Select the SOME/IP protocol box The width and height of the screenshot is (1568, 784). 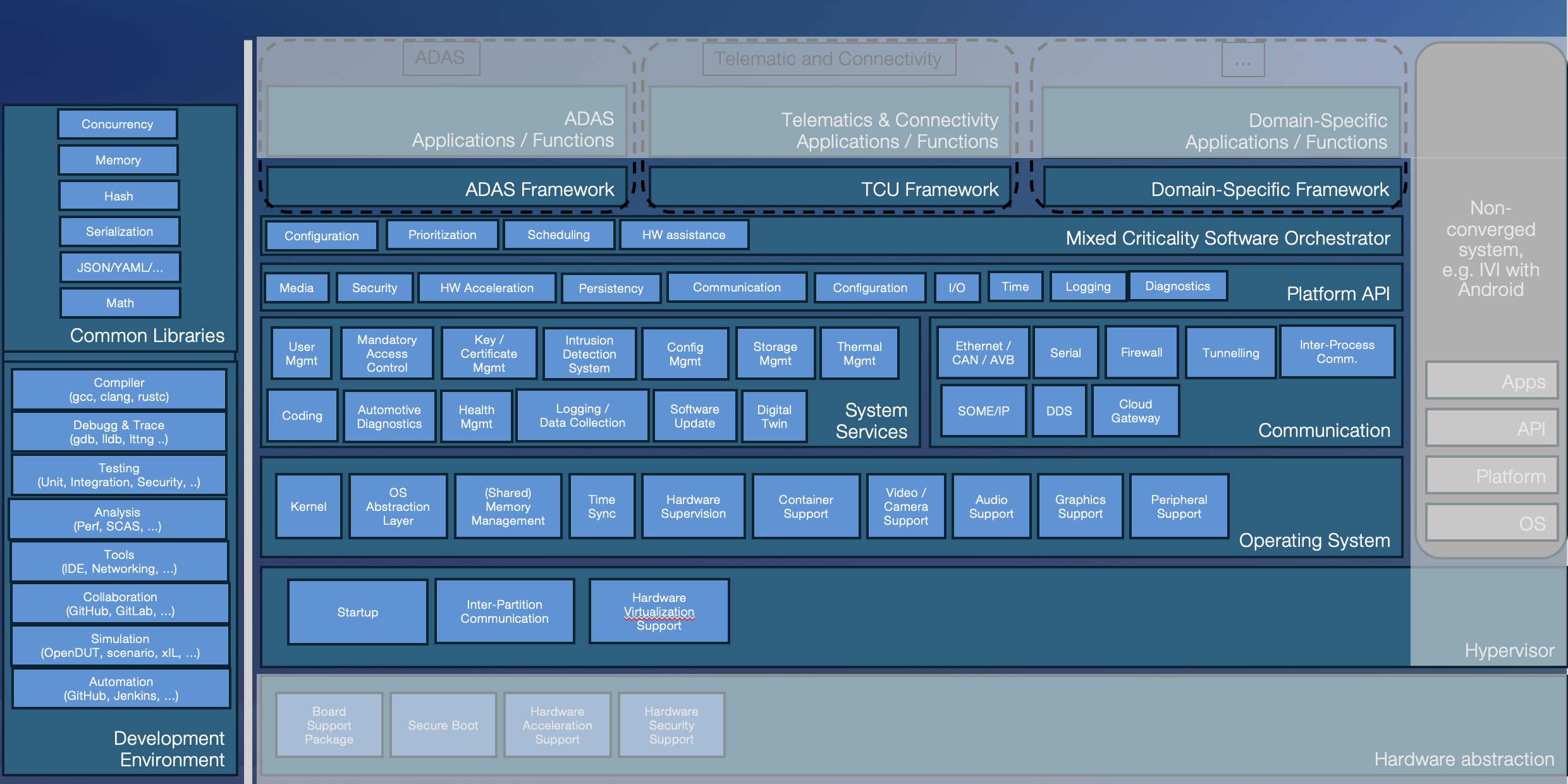point(982,410)
